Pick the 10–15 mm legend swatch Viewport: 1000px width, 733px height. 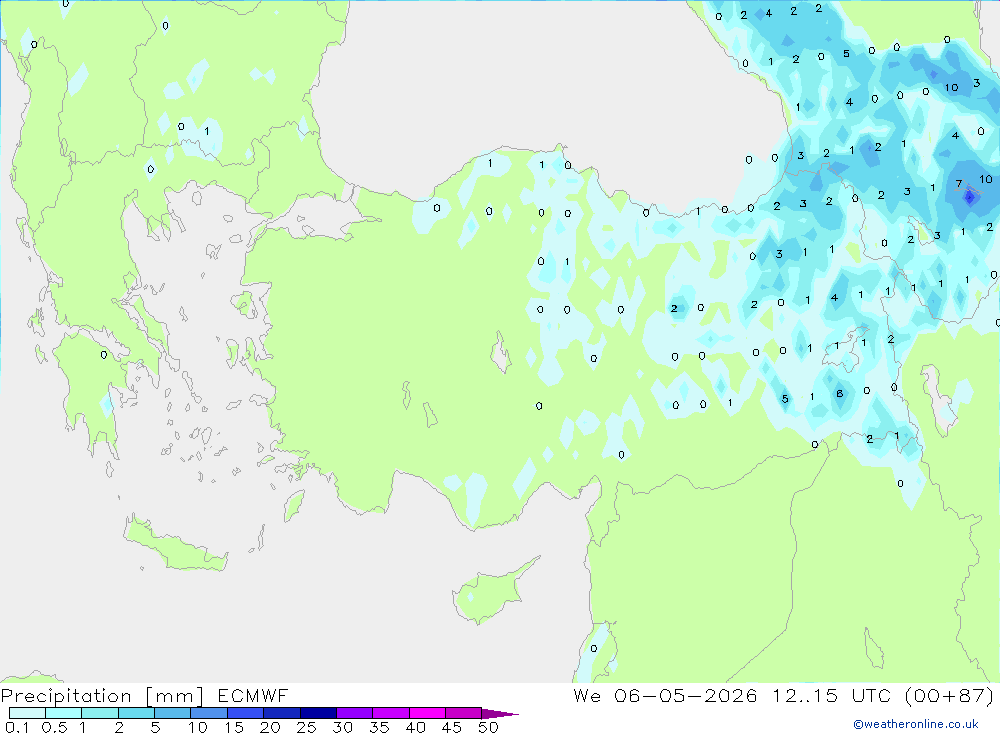209,713
